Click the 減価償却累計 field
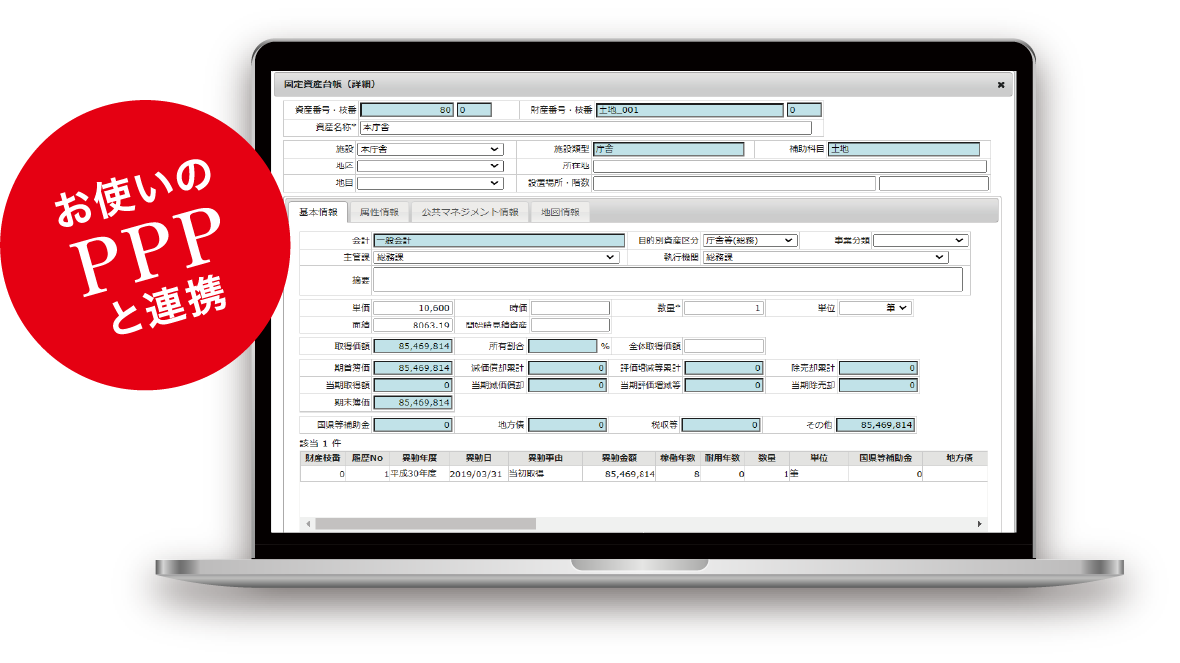1180x663 pixels. pyautogui.click(x=567, y=368)
